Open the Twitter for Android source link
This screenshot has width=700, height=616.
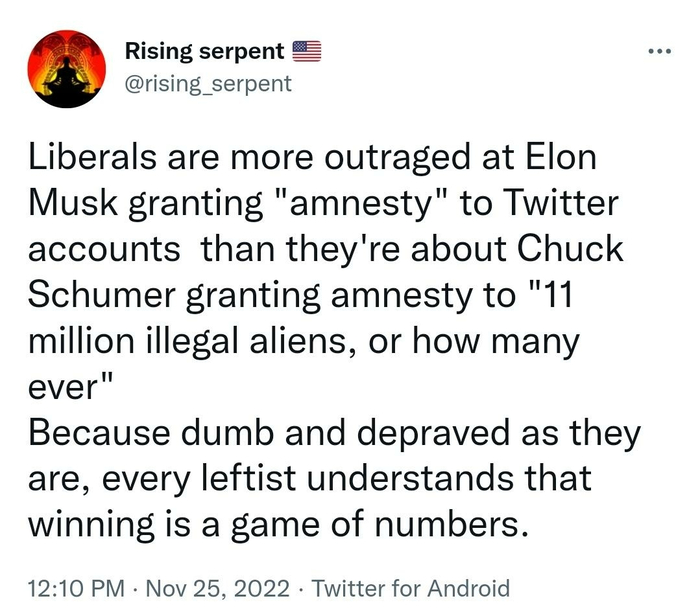pyautogui.click(x=411, y=589)
